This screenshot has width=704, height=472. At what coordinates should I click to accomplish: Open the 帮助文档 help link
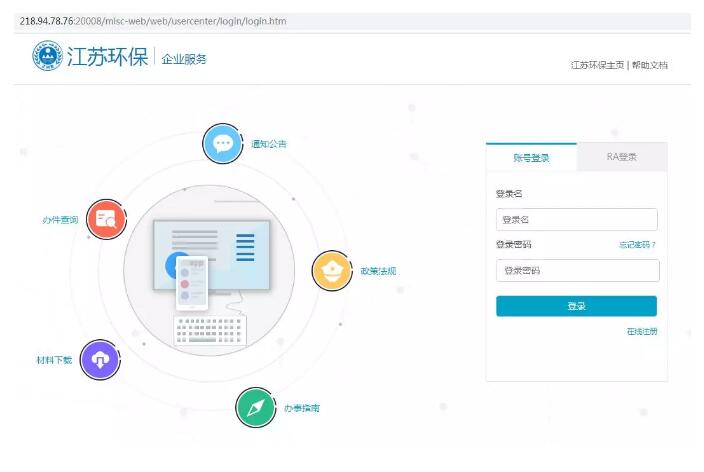(x=649, y=65)
